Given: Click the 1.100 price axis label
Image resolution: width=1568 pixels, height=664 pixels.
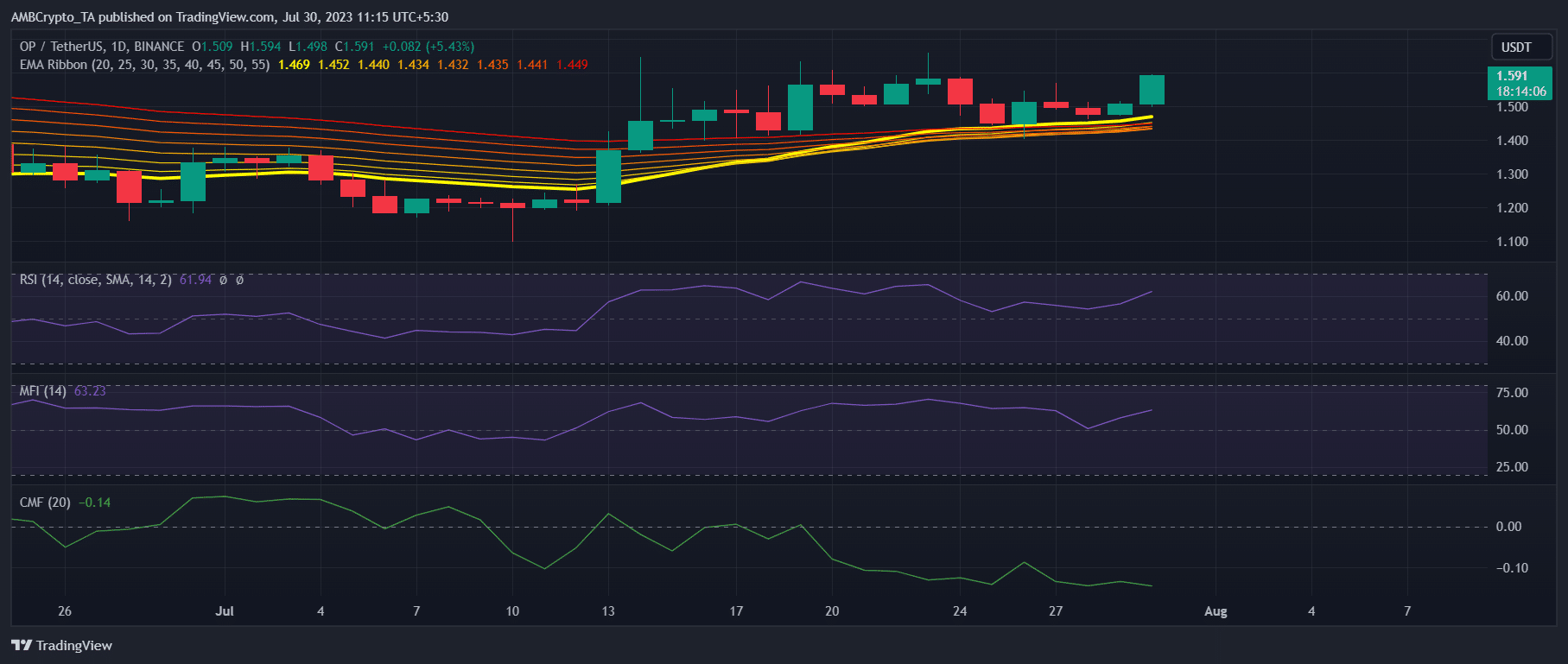Looking at the screenshot, I should pyautogui.click(x=1512, y=242).
